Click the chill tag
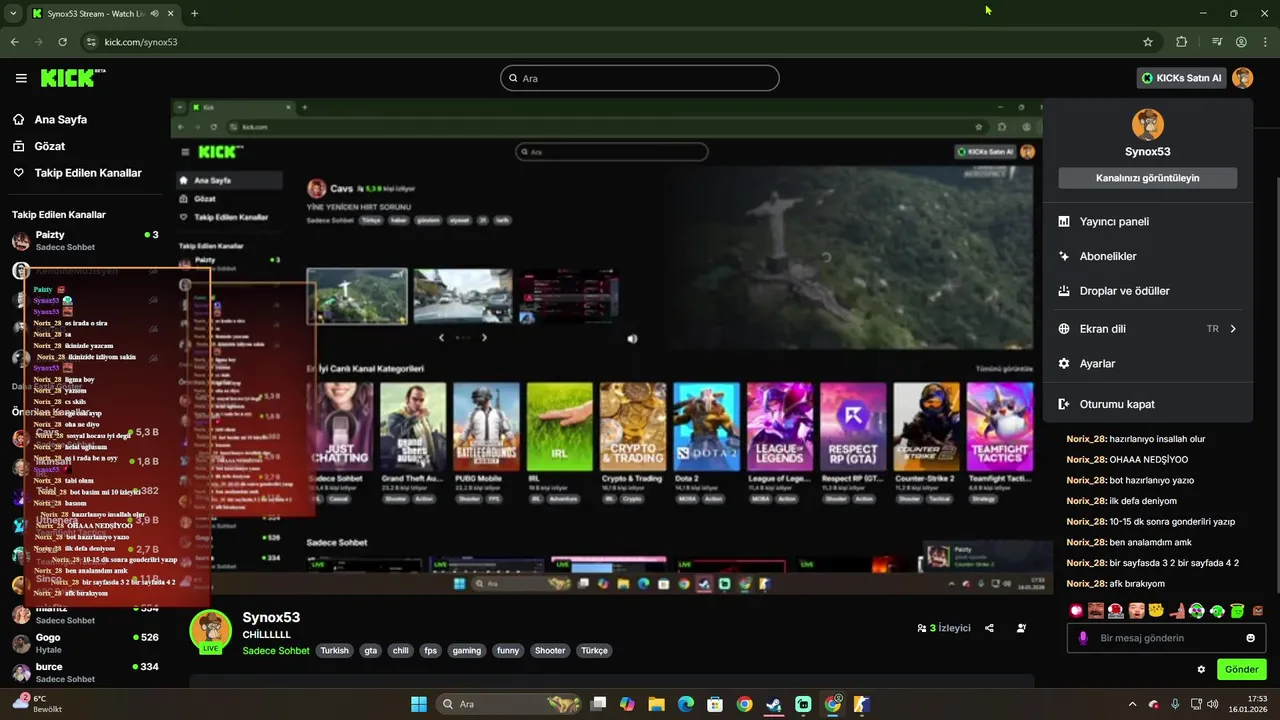The height and width of the screenshot is (720, 1280). 401,651
